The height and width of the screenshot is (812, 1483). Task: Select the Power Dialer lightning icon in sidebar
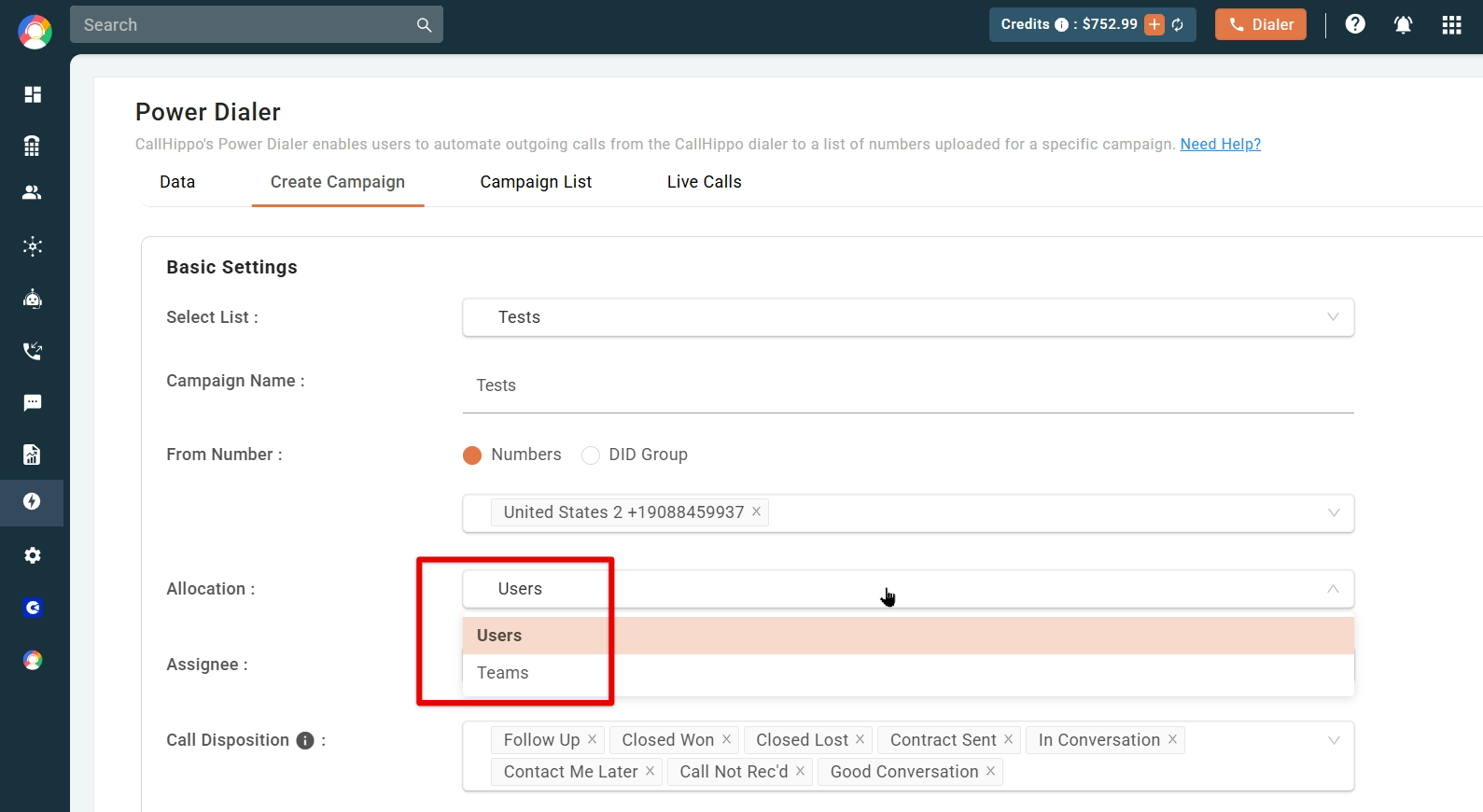(x=33, y=501)
